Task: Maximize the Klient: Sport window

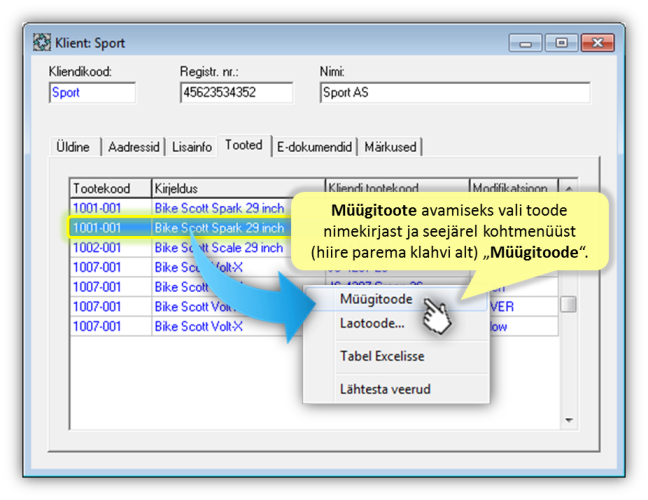Action: click(561, 43)
